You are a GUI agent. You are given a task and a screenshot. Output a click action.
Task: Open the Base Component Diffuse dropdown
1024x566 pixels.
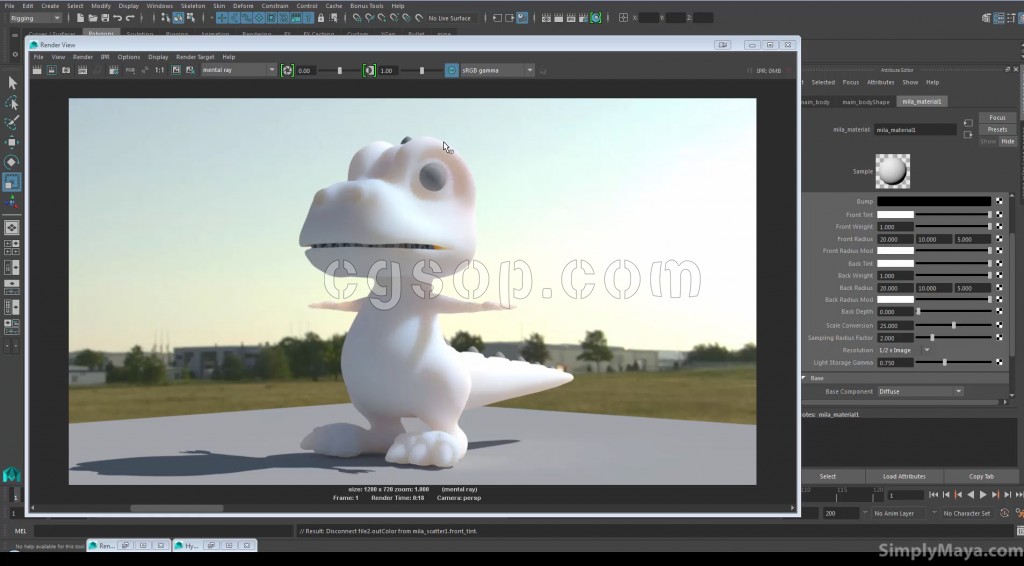pos(920,391)
